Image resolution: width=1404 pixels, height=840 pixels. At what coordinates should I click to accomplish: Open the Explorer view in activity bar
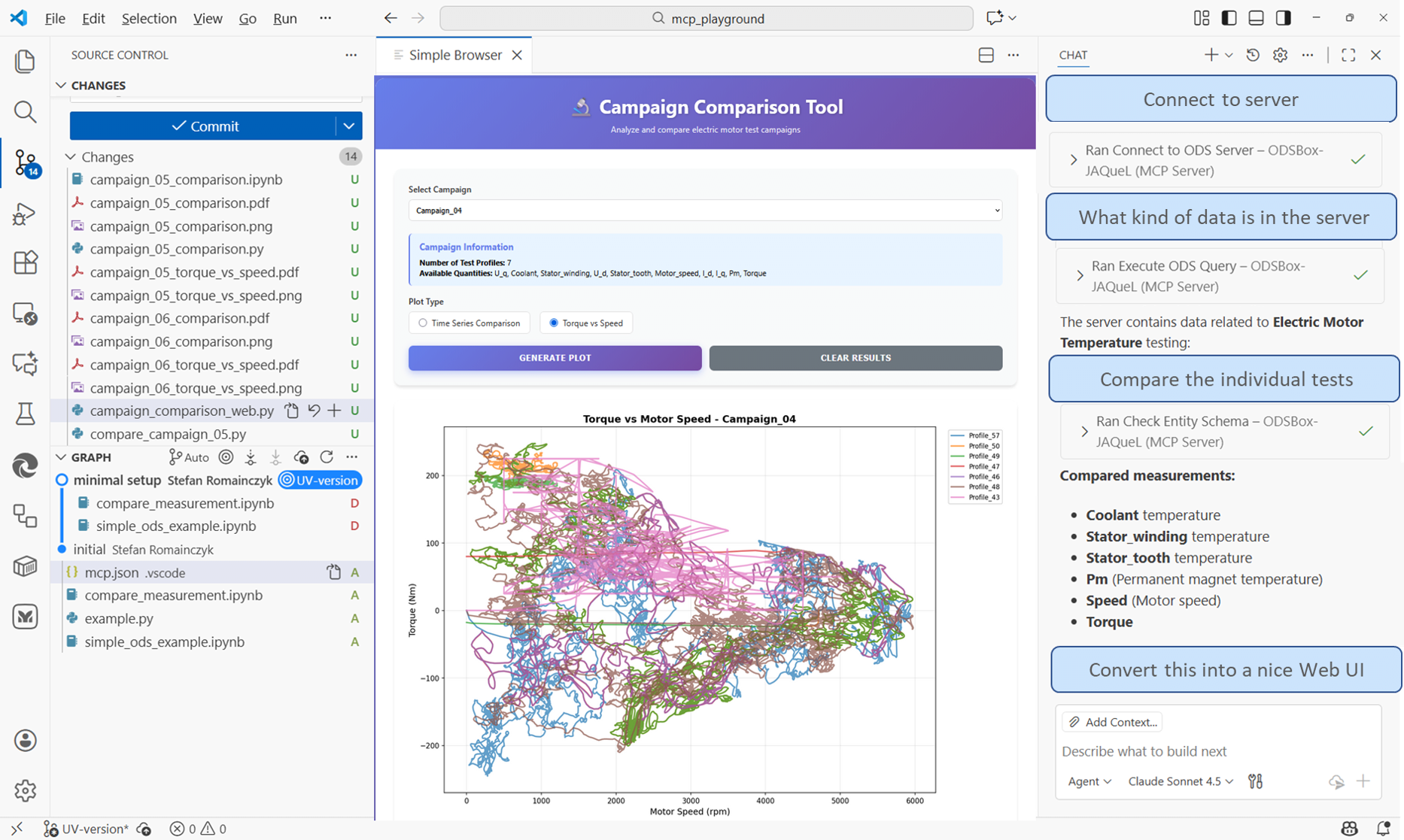click(25, 62)
